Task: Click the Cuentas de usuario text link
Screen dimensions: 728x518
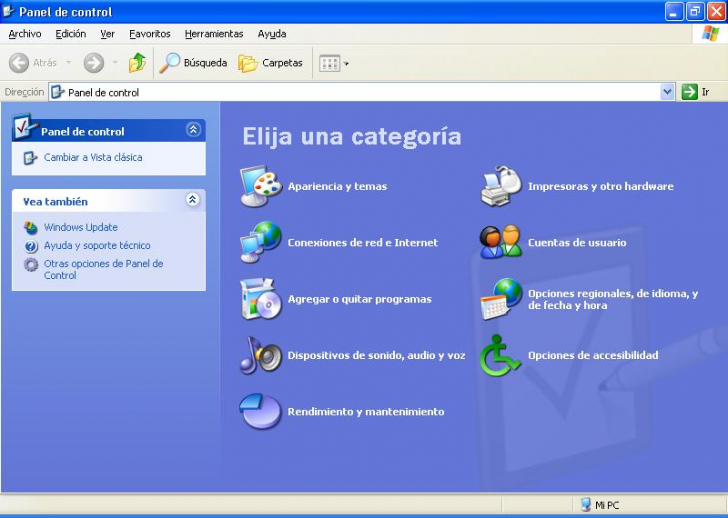Action: [x=577, y=242]
